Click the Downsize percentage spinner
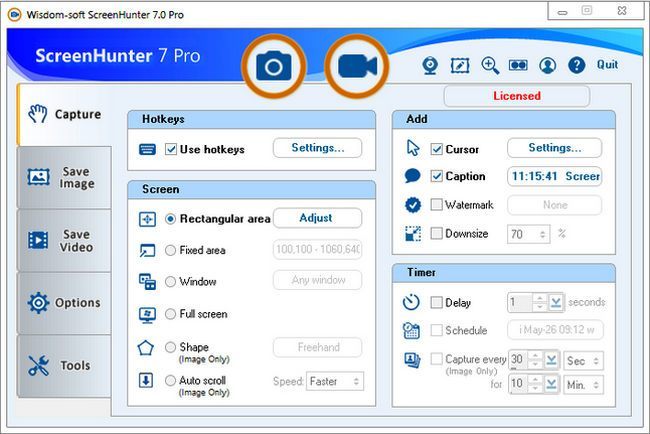This screenshot has width=650, height=434. (543, 235)
